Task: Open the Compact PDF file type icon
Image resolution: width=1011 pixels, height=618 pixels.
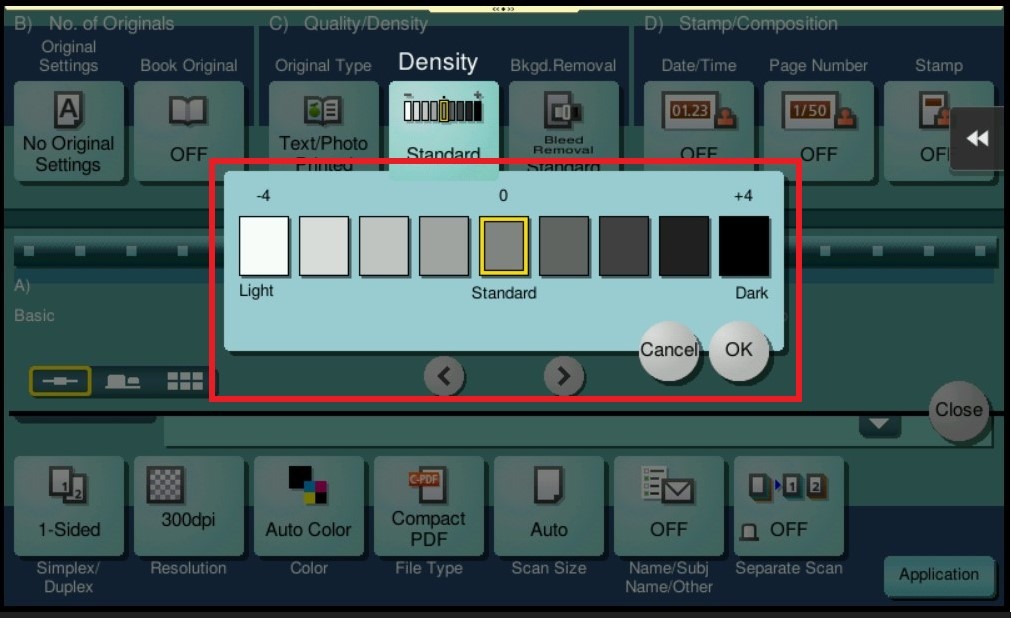Action: pyautogui.click(x=428, y=506)
